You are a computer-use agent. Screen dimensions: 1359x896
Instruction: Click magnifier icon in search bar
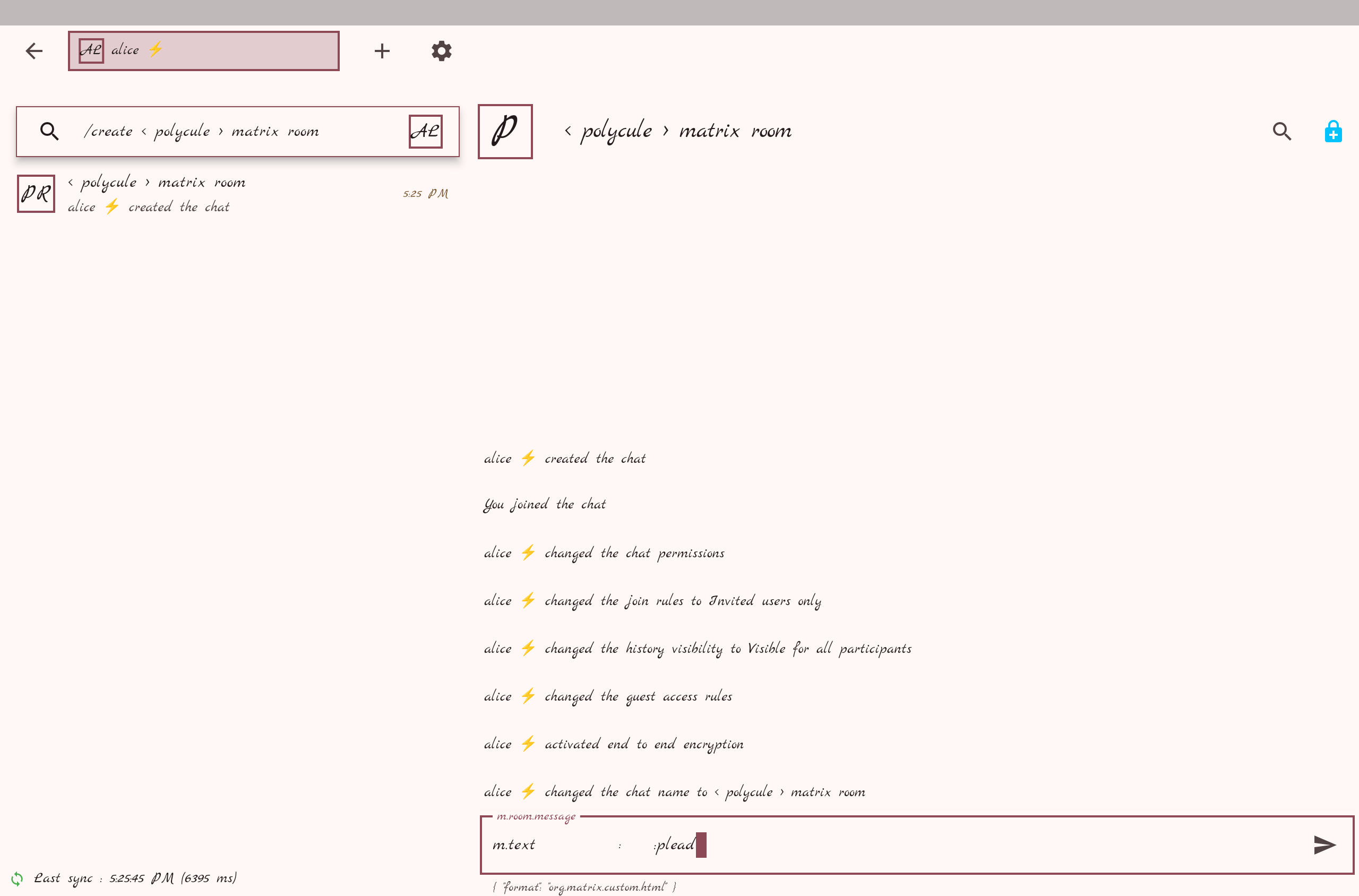pyautogui.click(x=50, y=132)
